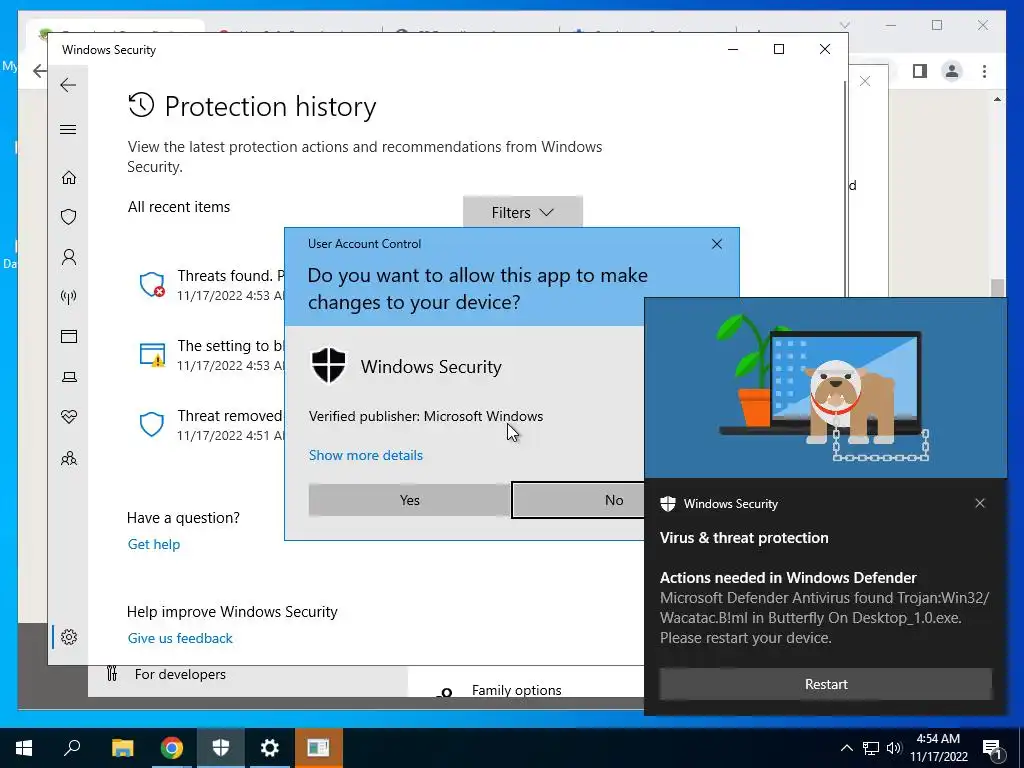Close the User Account Control dialog
This screenshot has height=768, width=1024.
coord(716,244)
